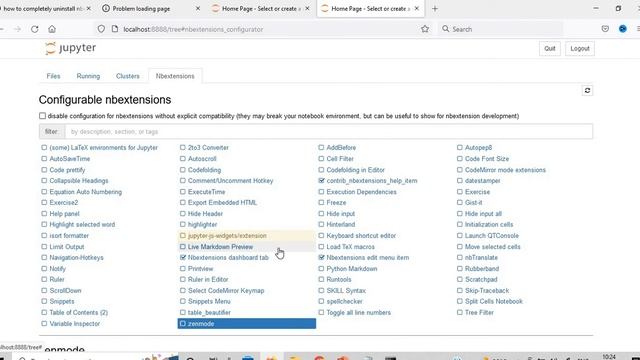Open Code Font Size link
Screen dimensions: 640x360
point(487,159)
